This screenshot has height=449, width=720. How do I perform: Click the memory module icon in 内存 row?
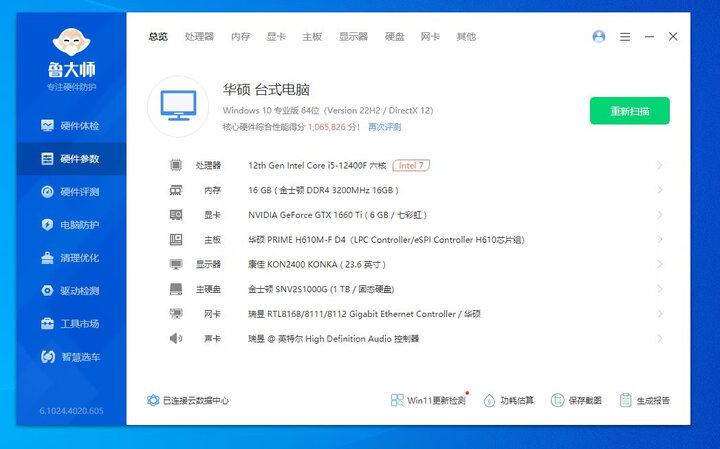(x=176, y=190)
